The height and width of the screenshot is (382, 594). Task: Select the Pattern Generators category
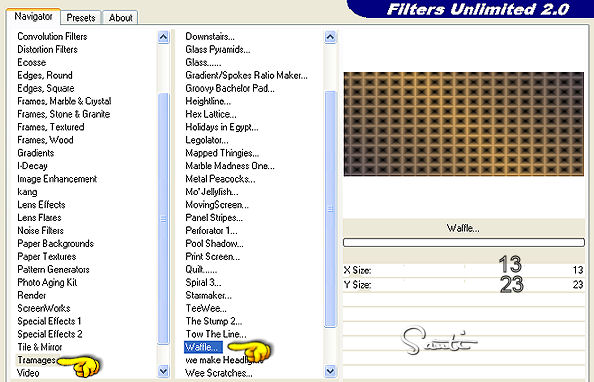click(53, 269)
